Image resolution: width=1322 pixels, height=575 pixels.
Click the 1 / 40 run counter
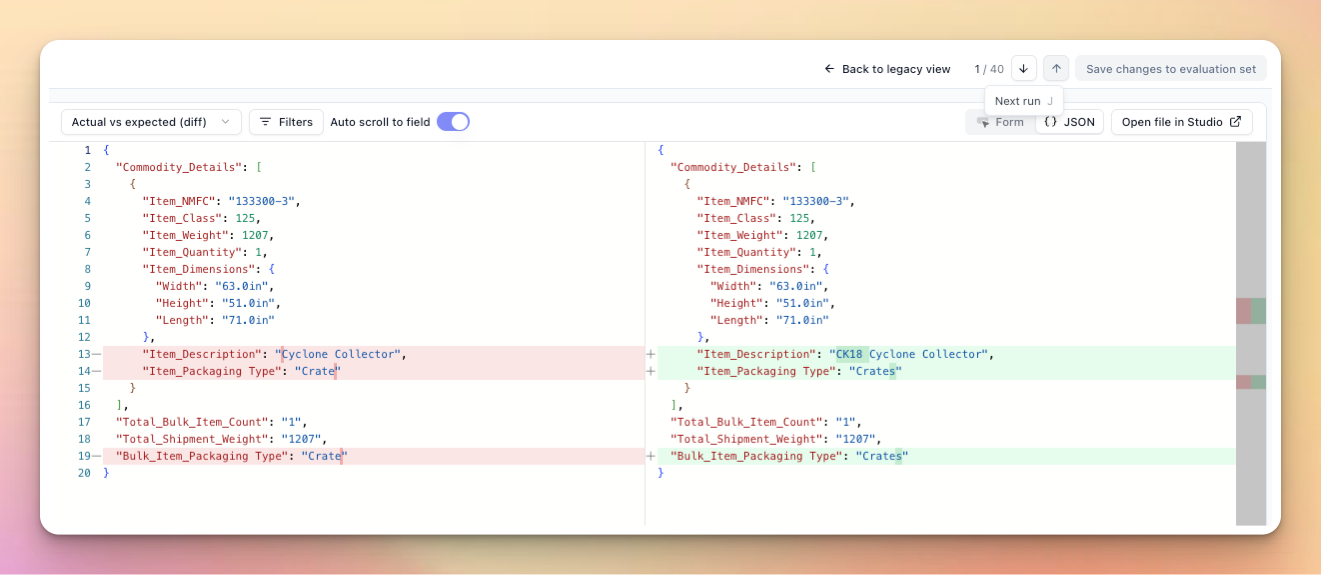pyautogui.click(x=989, y=69)
